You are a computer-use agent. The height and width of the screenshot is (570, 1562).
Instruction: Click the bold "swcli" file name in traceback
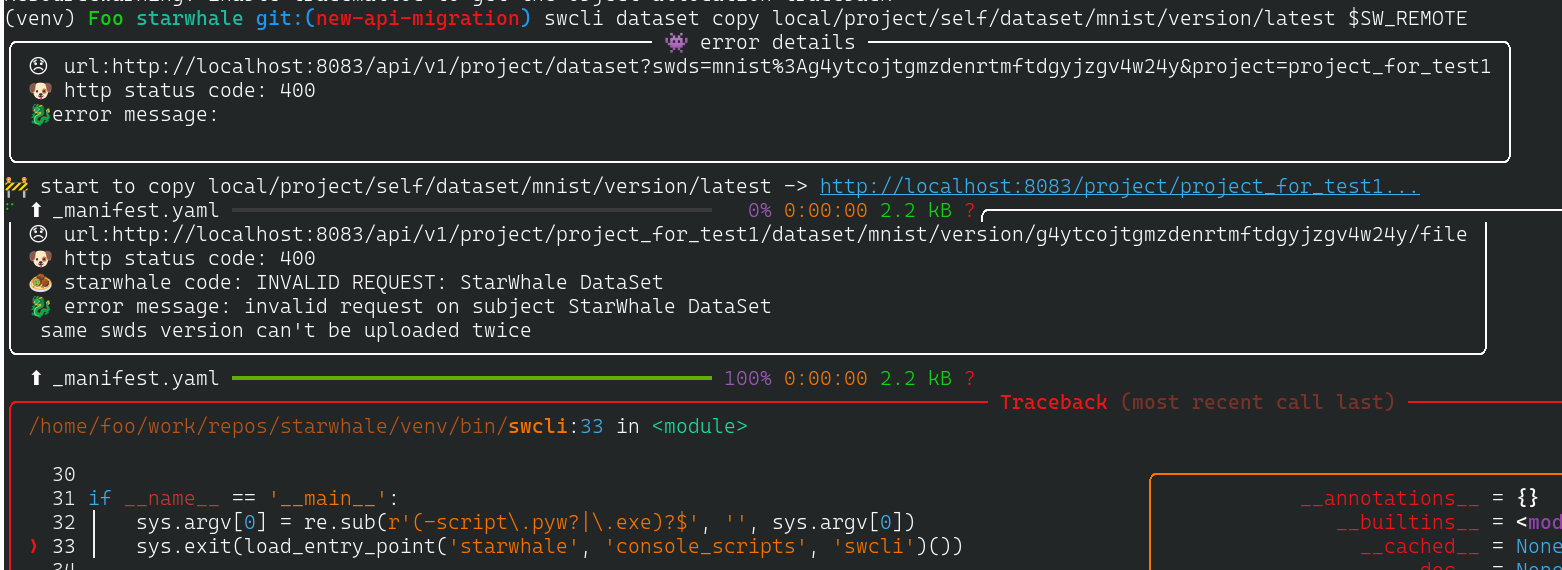(538, 427)
